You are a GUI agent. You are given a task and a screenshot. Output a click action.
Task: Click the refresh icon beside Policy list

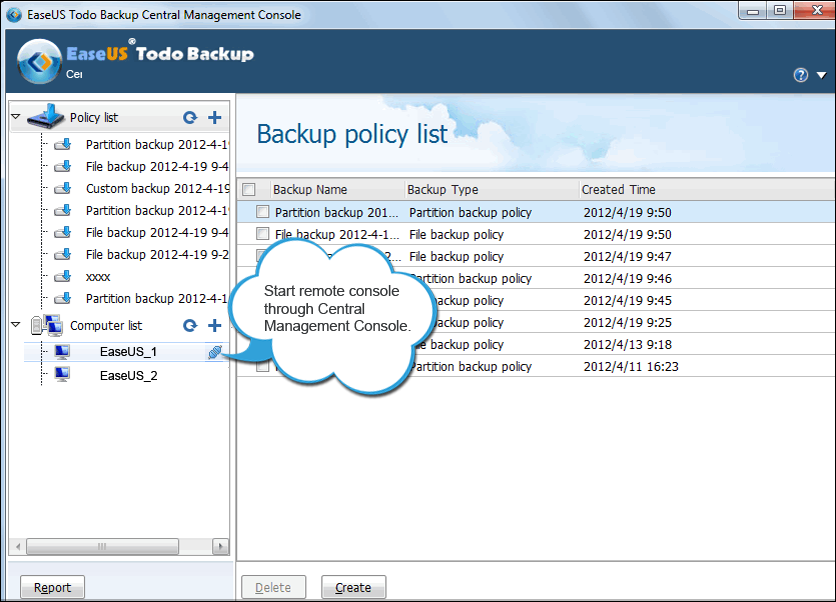pos(190,118)
